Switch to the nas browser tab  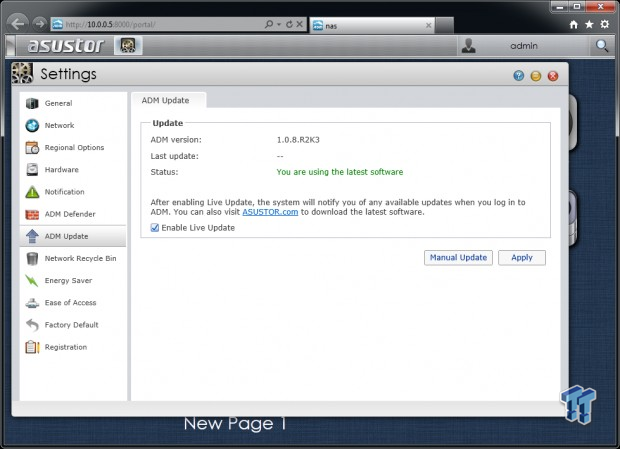[372, 26]
